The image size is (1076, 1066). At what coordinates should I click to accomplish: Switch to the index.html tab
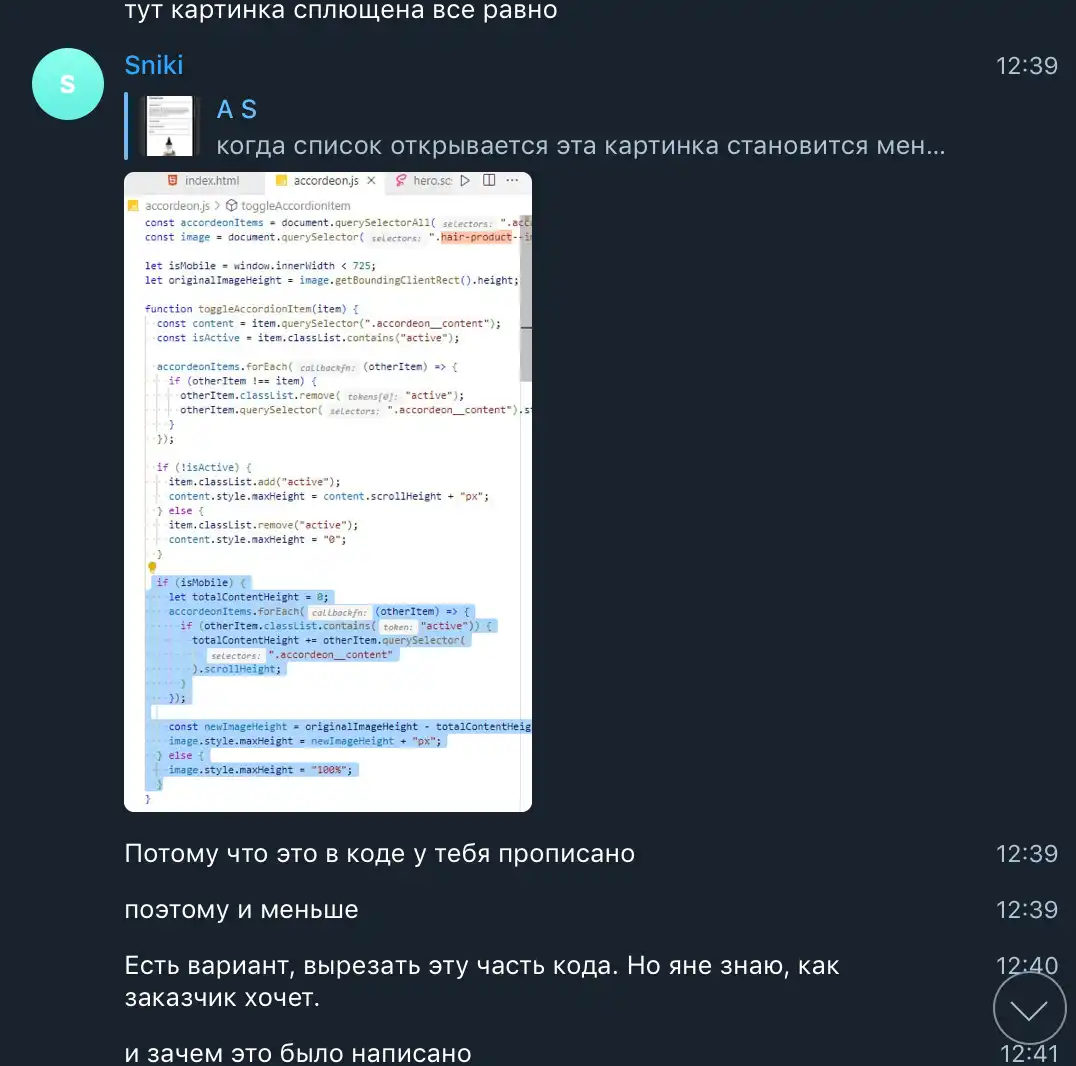point(204,181)
